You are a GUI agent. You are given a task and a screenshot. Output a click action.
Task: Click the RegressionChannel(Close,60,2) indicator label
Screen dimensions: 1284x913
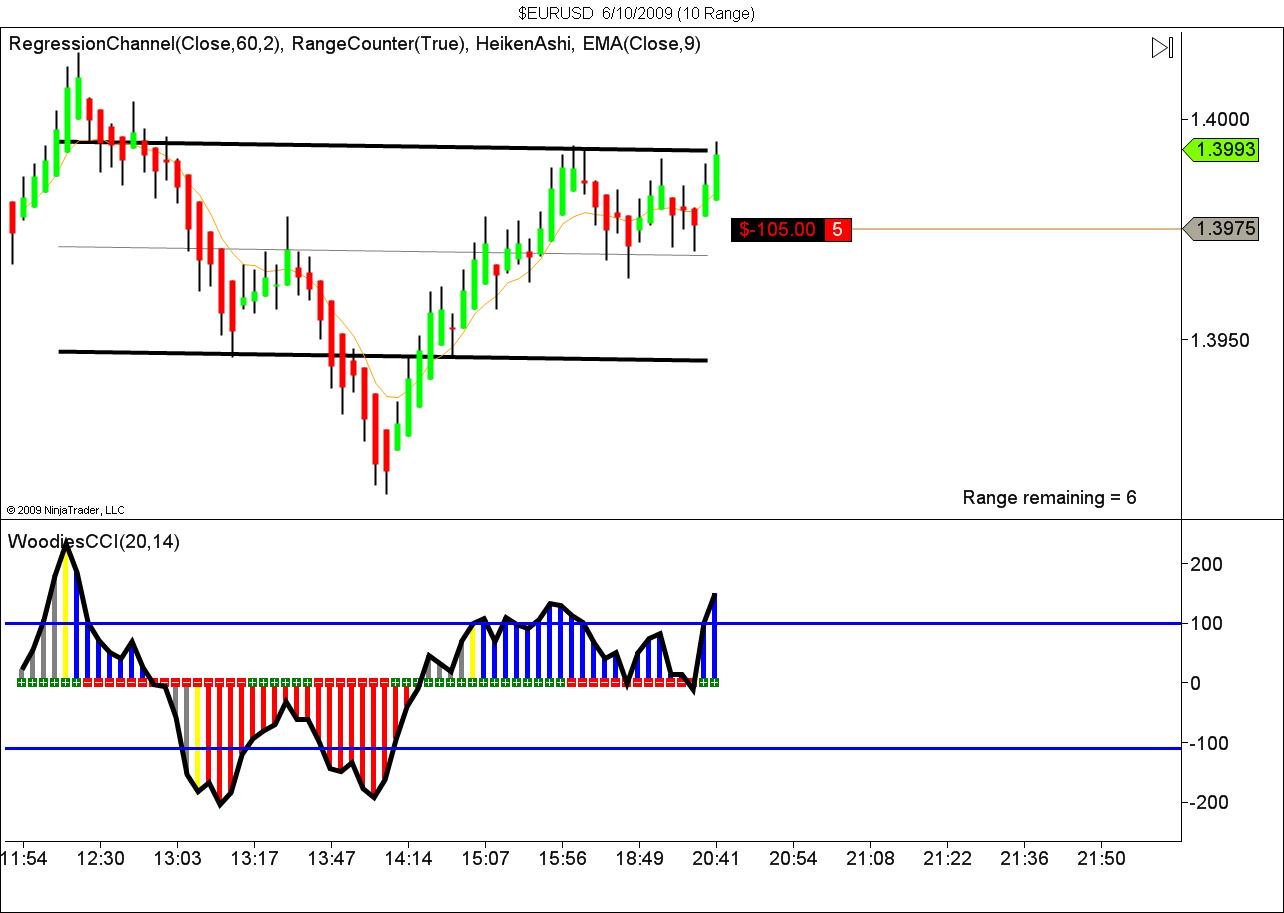click(x=146, y=43)
